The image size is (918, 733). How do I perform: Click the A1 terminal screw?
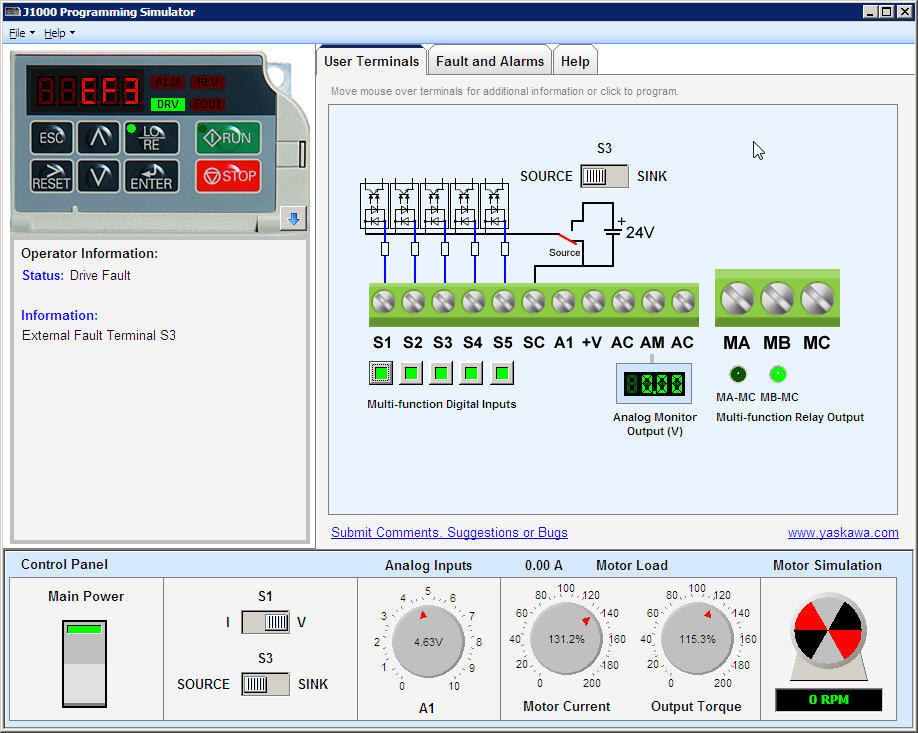(x=563, y=302)
